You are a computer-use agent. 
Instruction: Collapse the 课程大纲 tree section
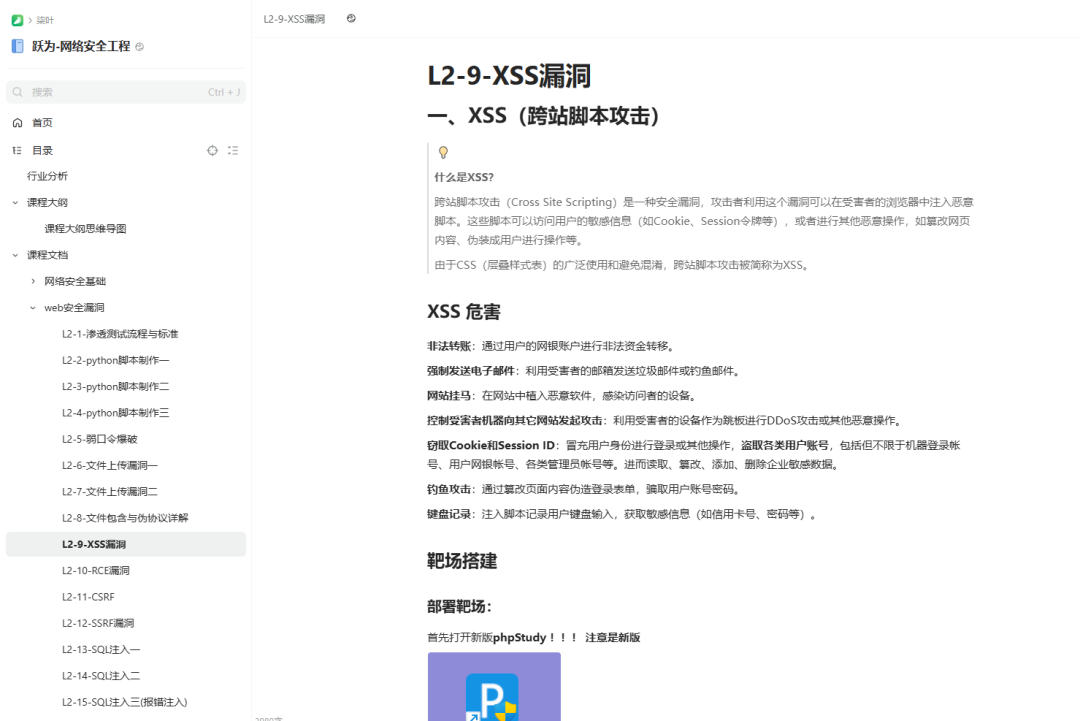tap(15, 202)
